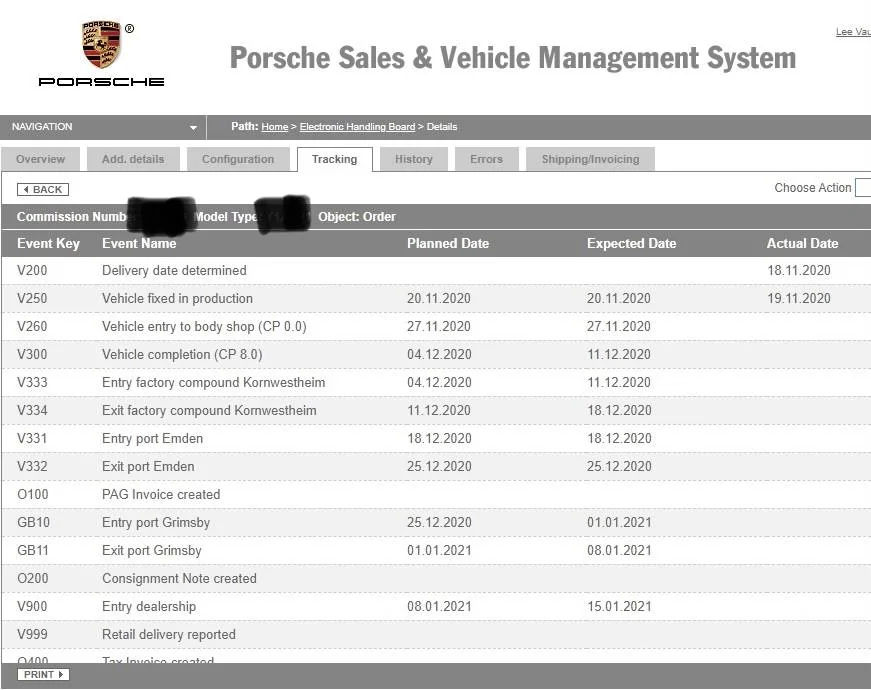Select 'Vehicle entry to body shop (CP 0.0)'
The image size is (871, 690).
pos(204,326)
